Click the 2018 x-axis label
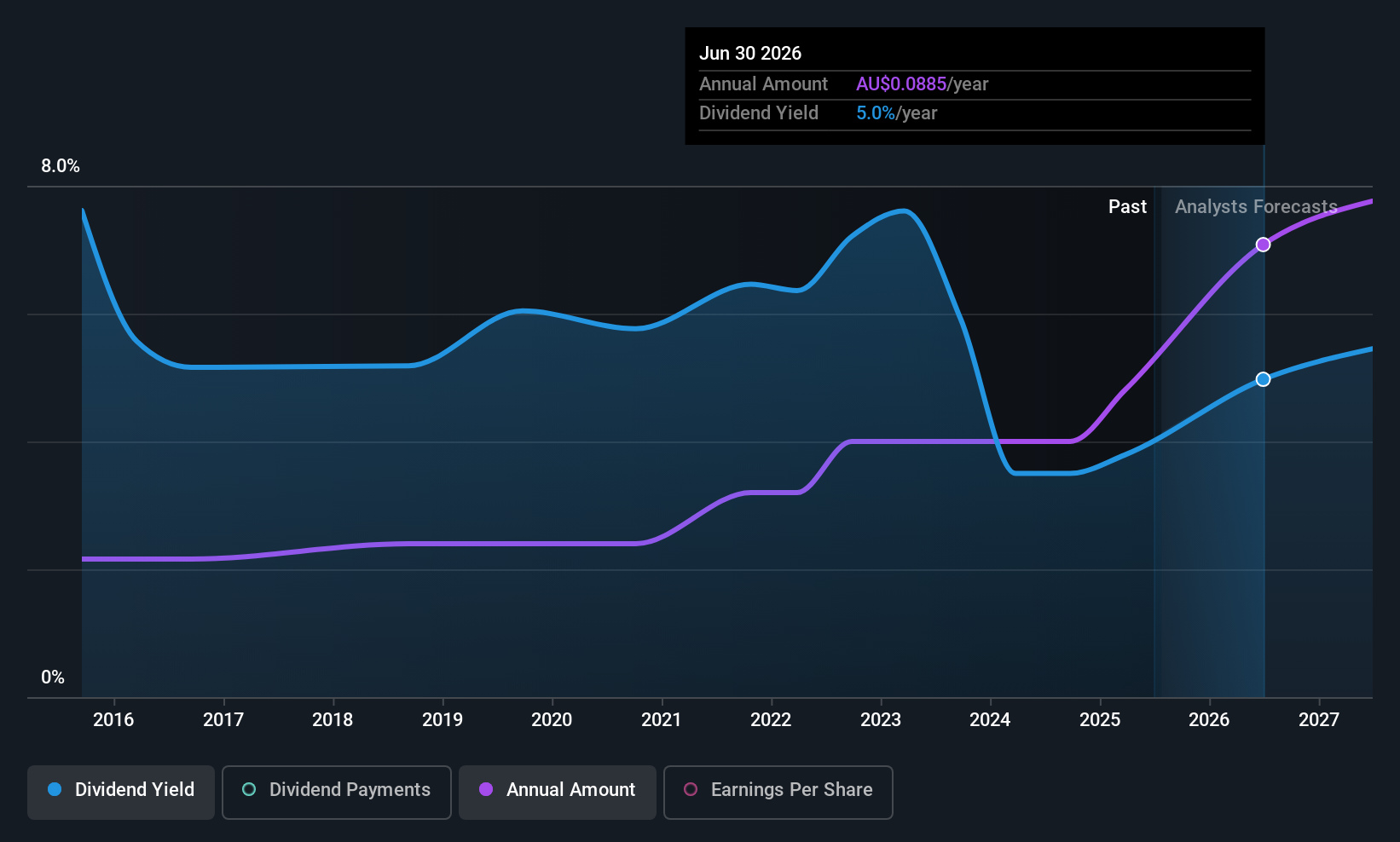The width and height of the screenshot is (1400, 842). [x=333, y=719]
